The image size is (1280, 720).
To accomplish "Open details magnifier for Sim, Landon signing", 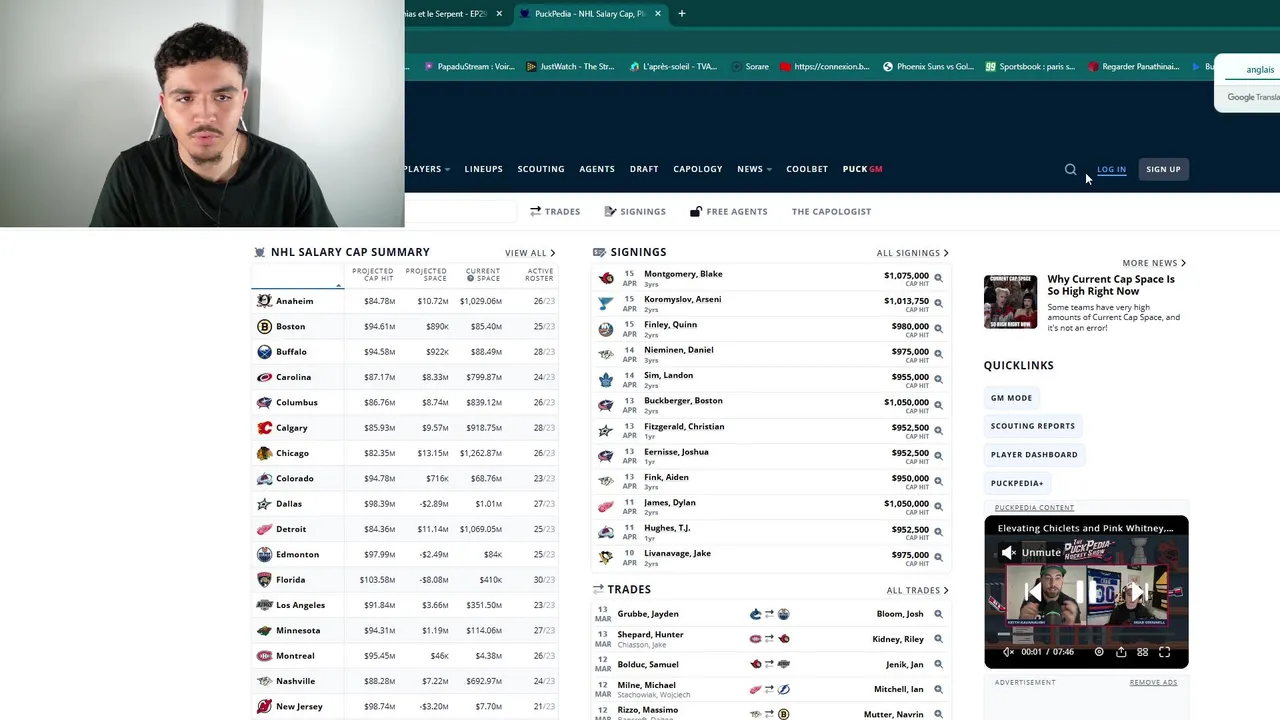I will click(x=938, y=379).
